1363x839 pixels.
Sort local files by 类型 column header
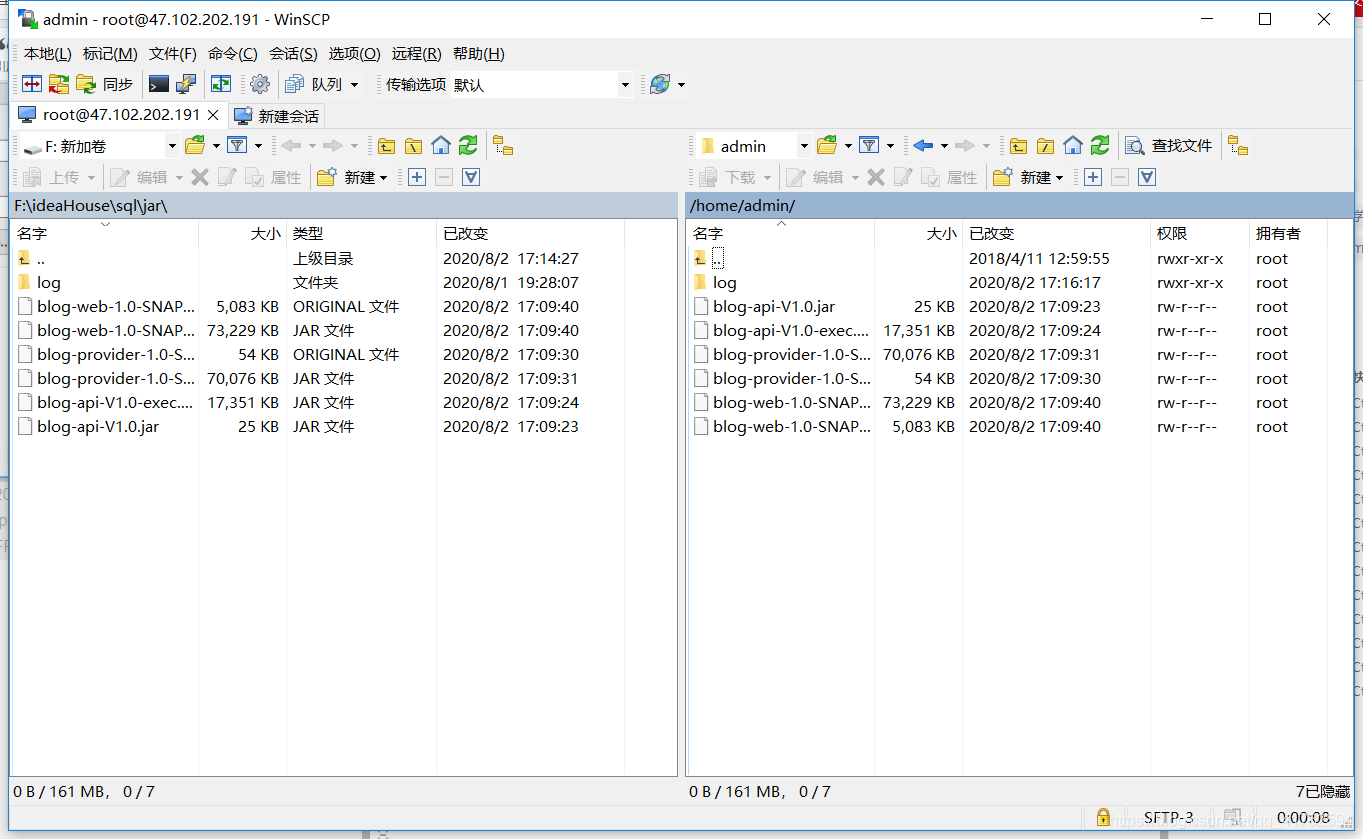[x=362, y=233]
